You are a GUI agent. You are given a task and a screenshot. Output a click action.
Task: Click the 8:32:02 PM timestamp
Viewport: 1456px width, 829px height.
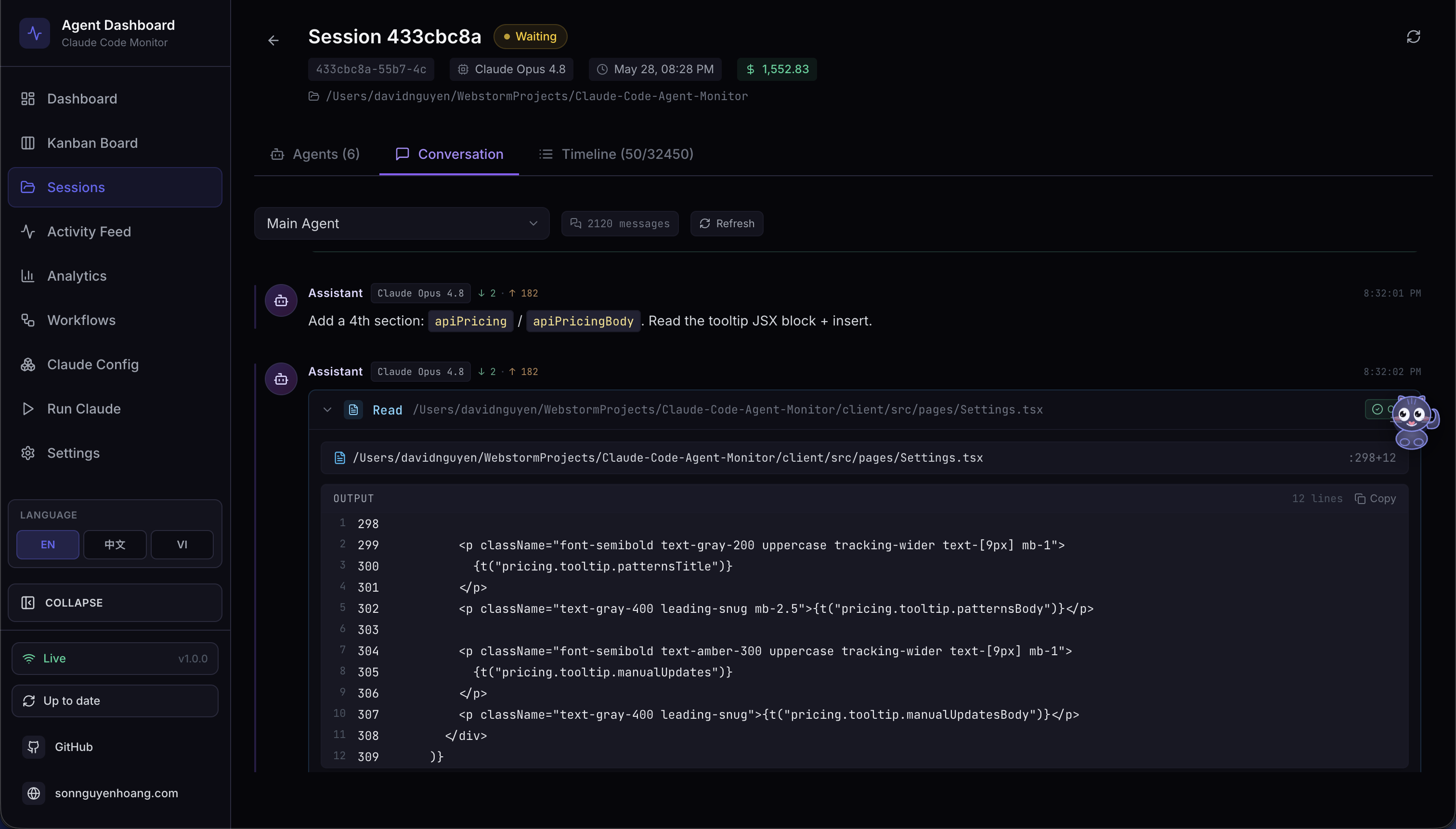click(x=1391, y=372)
